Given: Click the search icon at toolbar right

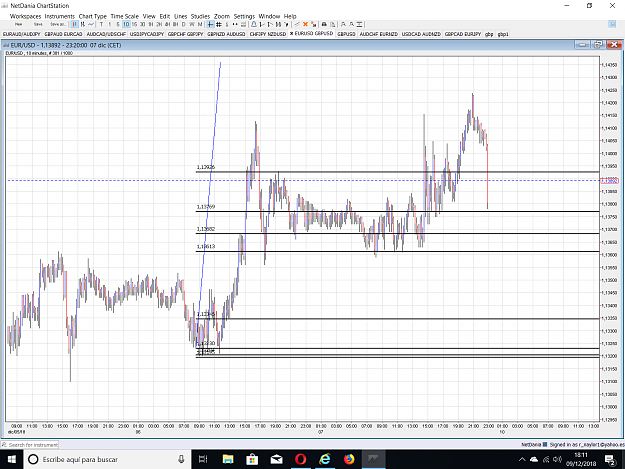Looking at the screenshot, I should click(613, 24).
